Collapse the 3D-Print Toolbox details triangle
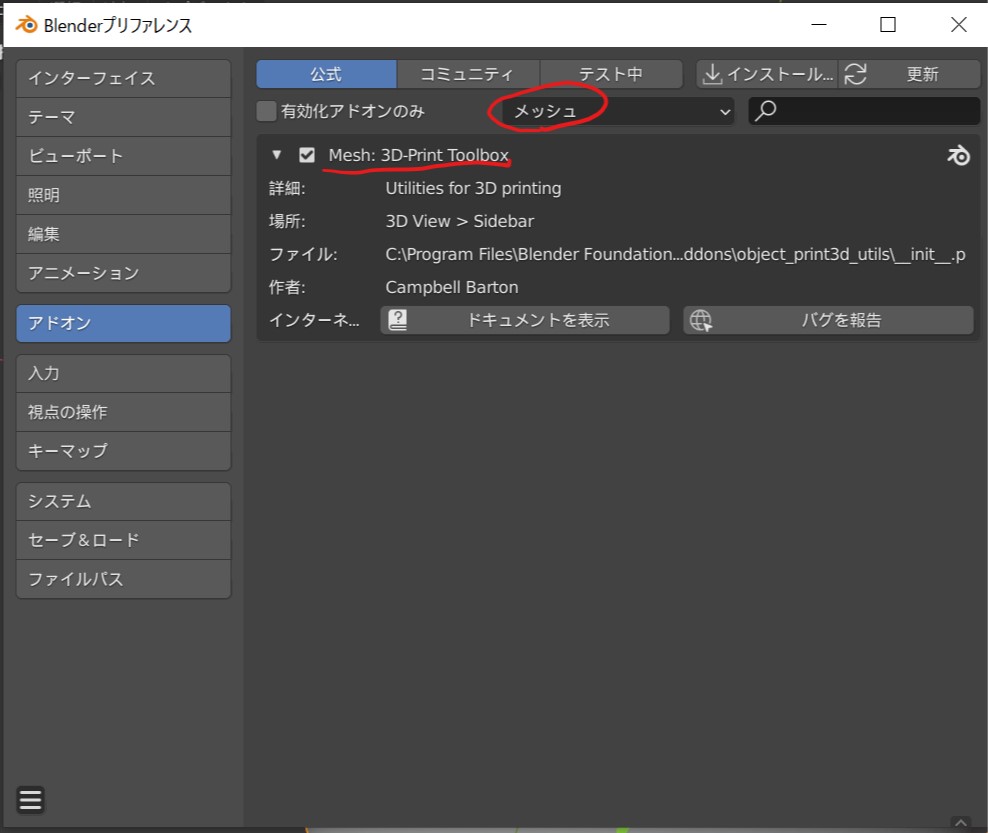This screenshot has width=988, height=833. (x=276, y=154)
